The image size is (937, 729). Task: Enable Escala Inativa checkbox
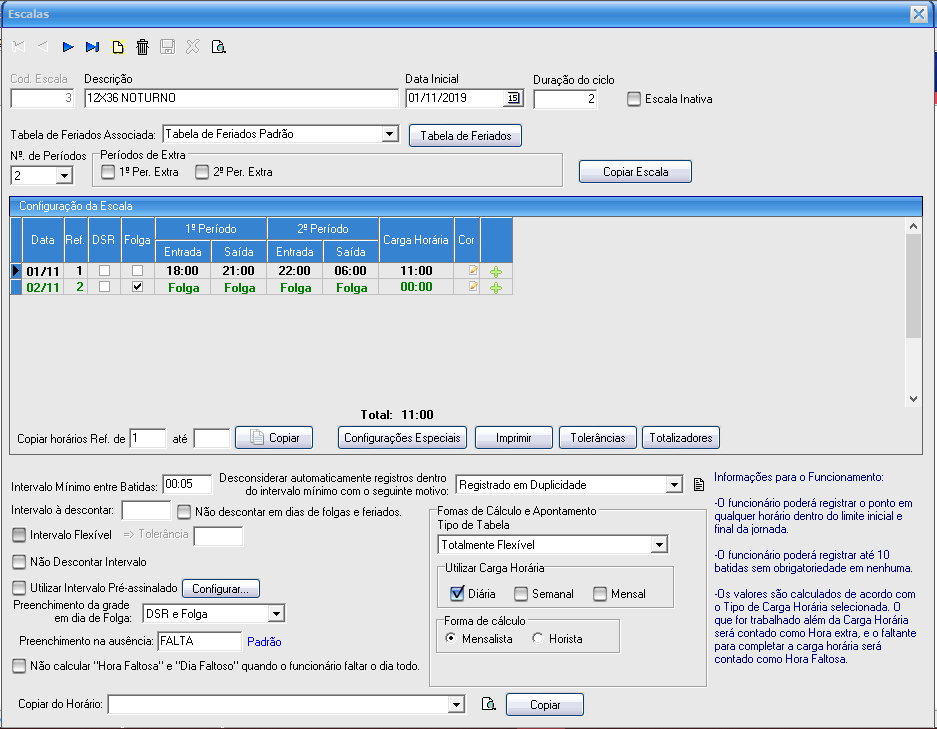(635, 99)
